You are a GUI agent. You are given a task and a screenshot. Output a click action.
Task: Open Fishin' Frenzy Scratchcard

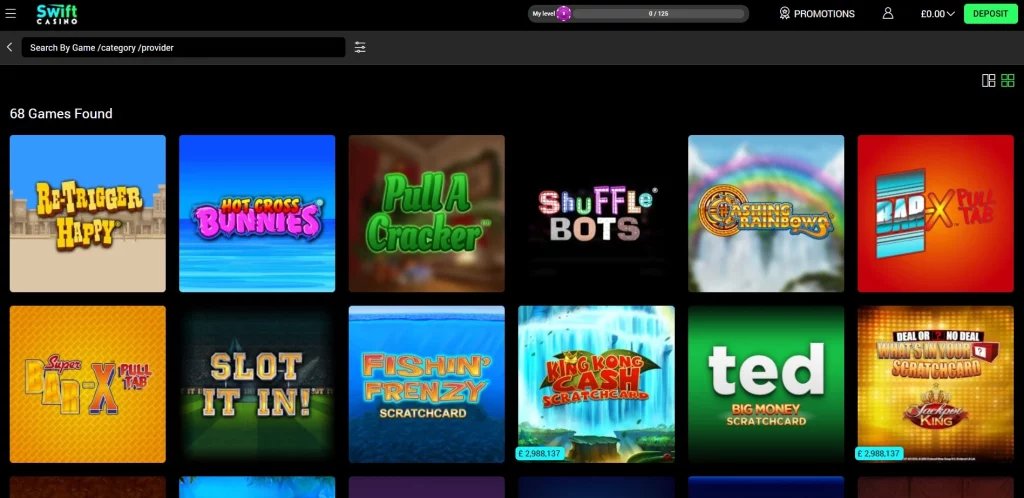[x=426, y=384]
